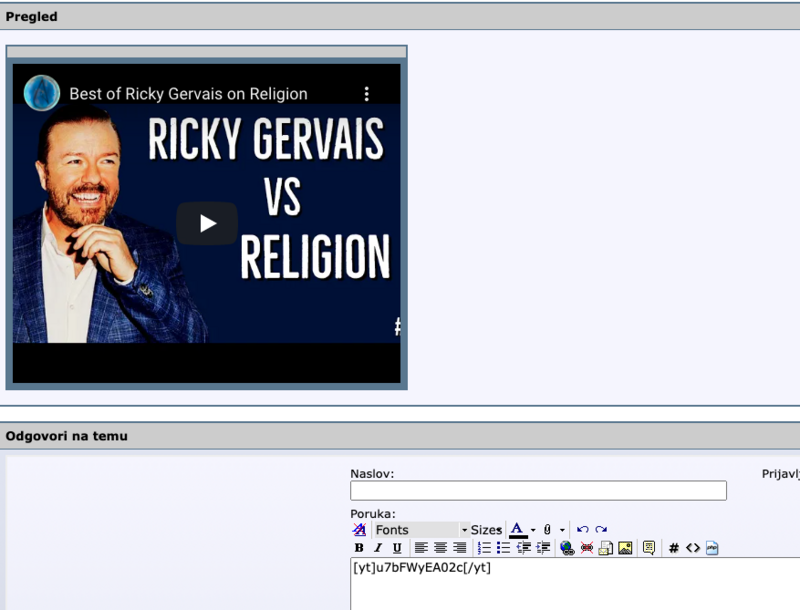This screenshot has width=800, height=610.
Task: Focus the Naslov title input field
Action: [538, 491]
